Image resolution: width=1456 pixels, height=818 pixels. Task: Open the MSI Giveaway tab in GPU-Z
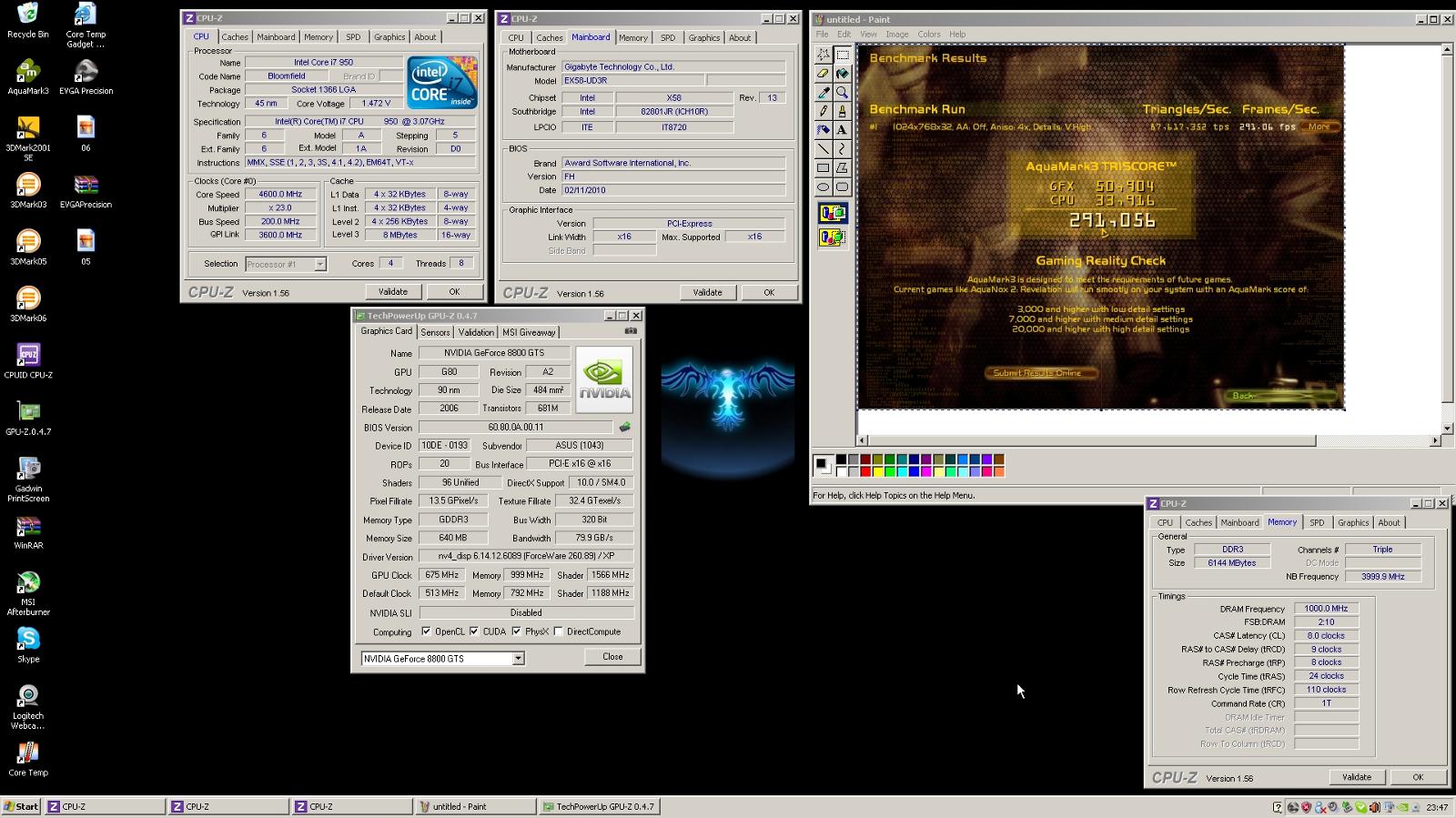pos(529,332)
